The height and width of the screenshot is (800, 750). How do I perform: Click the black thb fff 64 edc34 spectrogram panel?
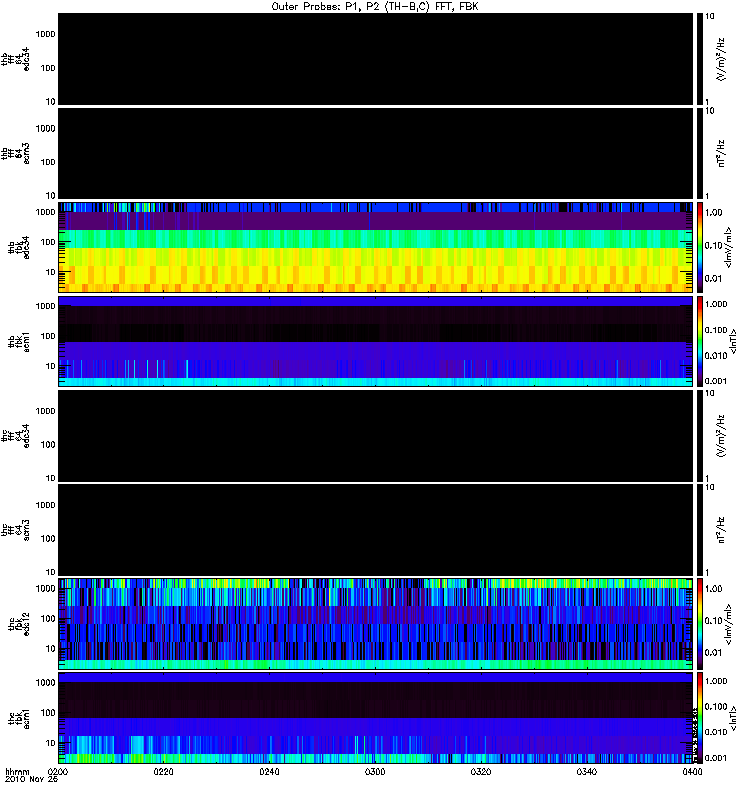[x=376, y=59]
